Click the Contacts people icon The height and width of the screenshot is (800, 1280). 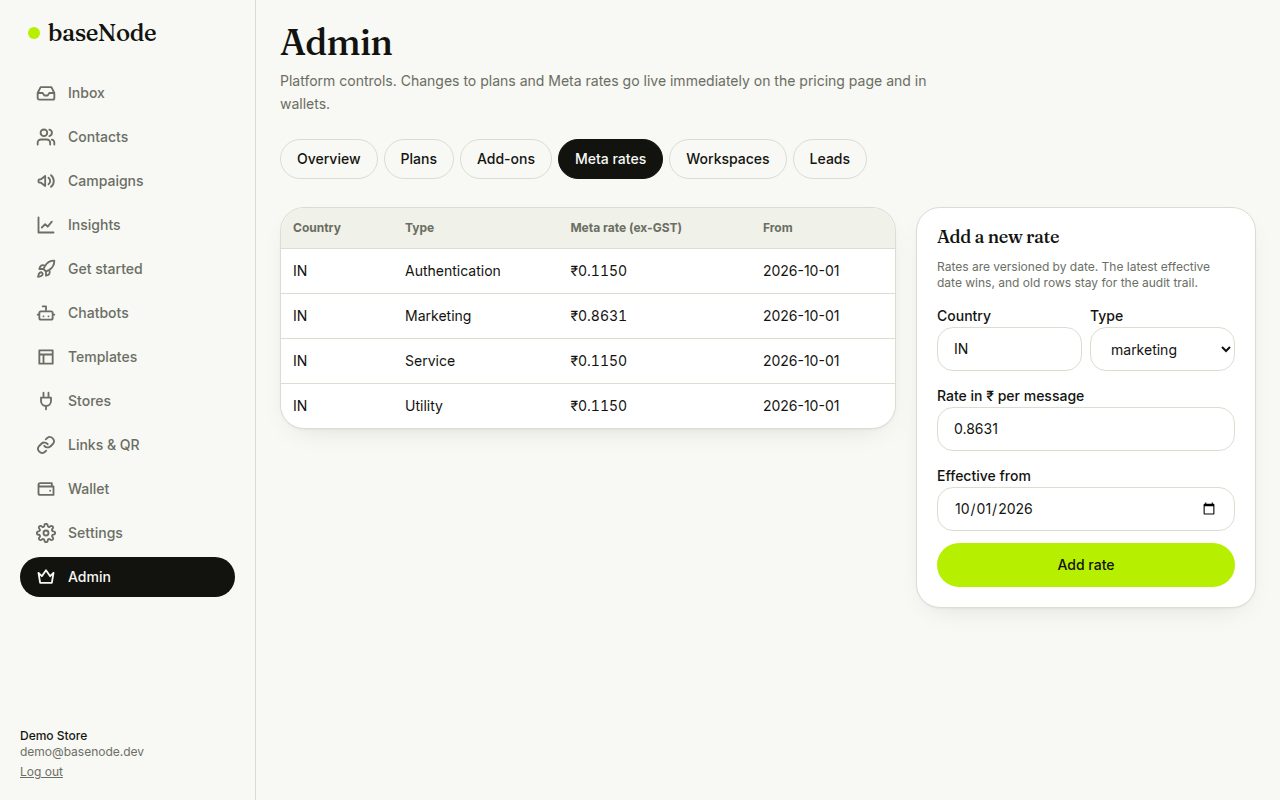click(x=46, y=137)
